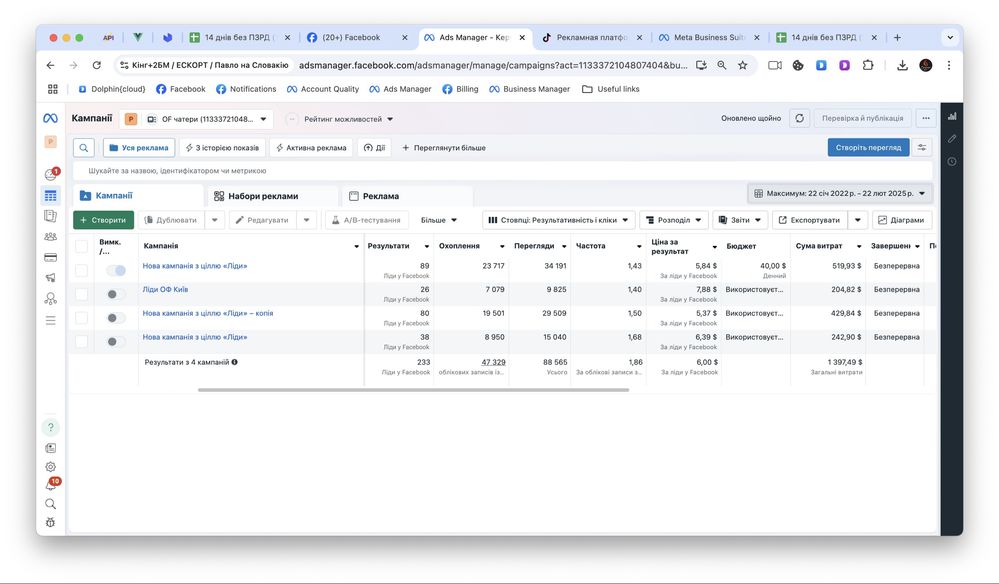Check the first campaign row checkbox
This screenshot has width=999, height=584.
click(82, 270)
